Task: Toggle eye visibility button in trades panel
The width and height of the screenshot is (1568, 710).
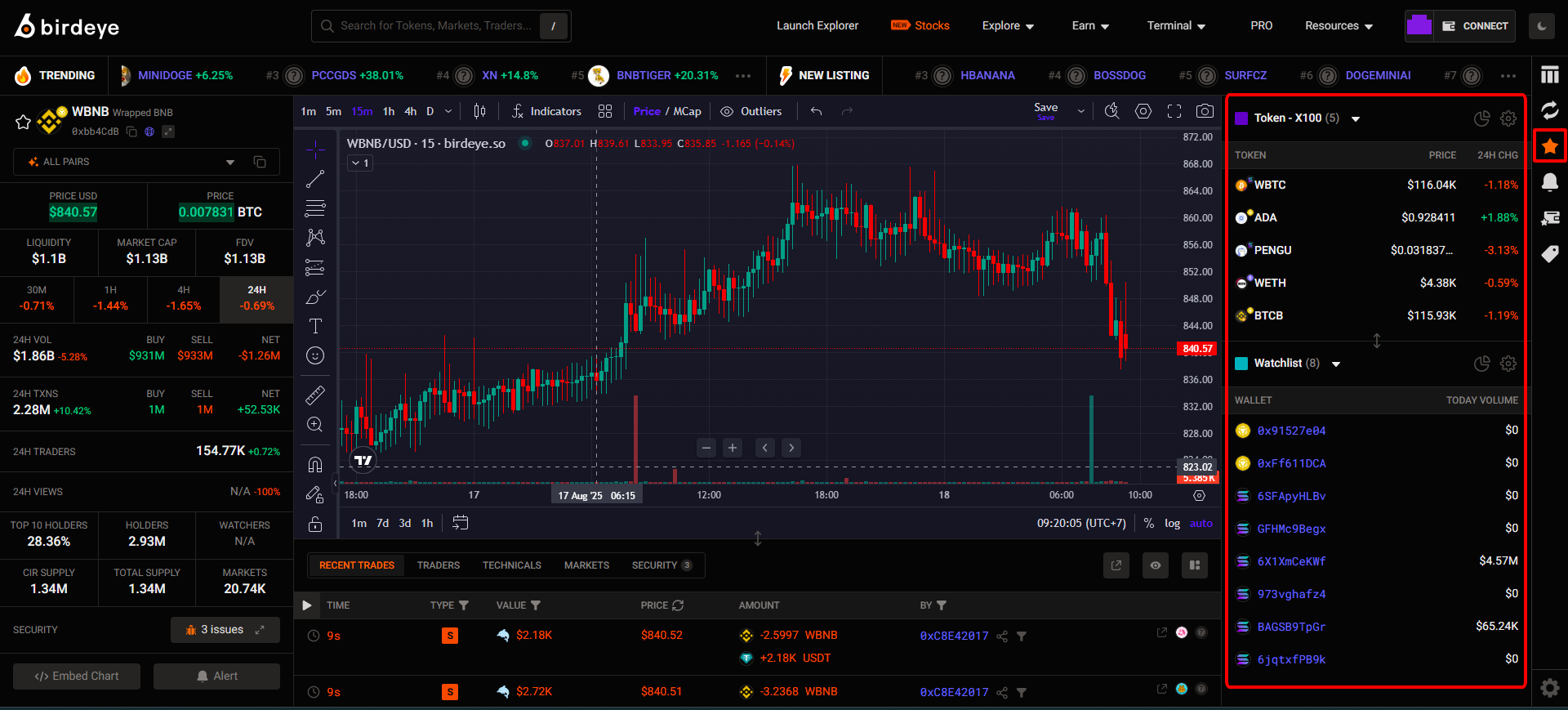Action: pos(1156,565)
